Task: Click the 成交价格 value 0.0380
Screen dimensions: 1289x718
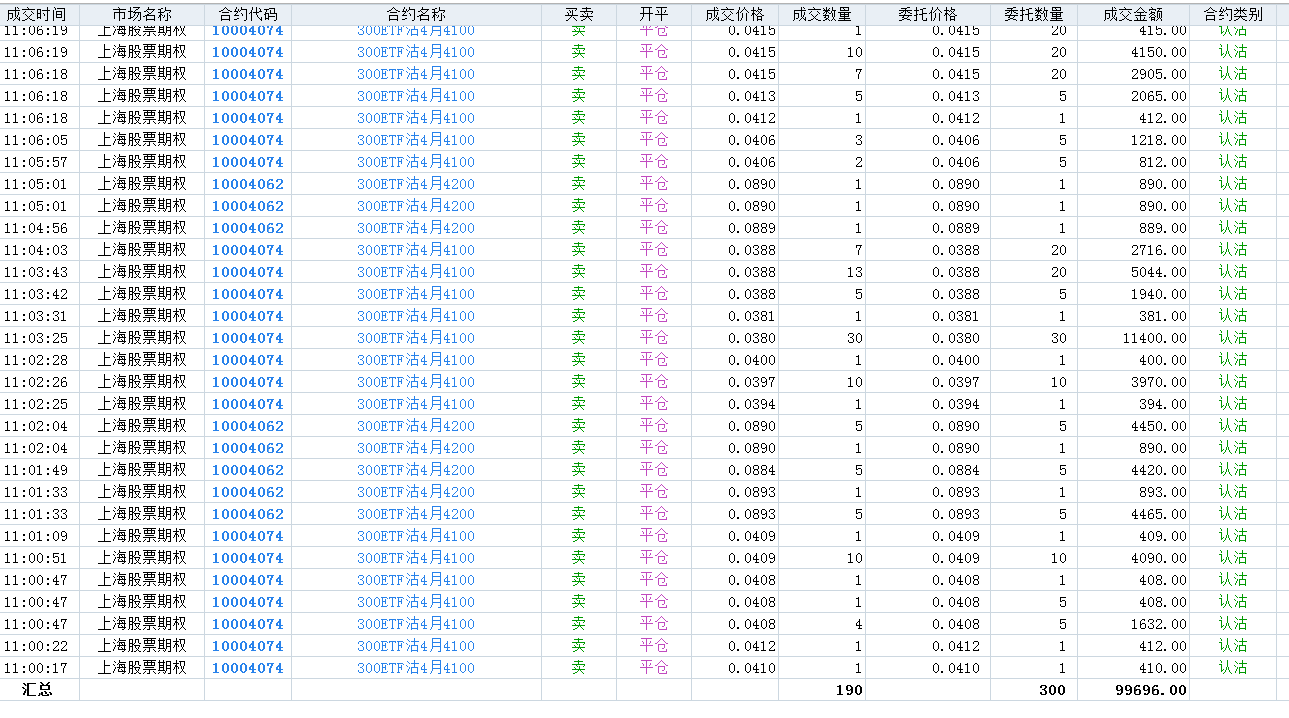Action: tap(752, 338)
